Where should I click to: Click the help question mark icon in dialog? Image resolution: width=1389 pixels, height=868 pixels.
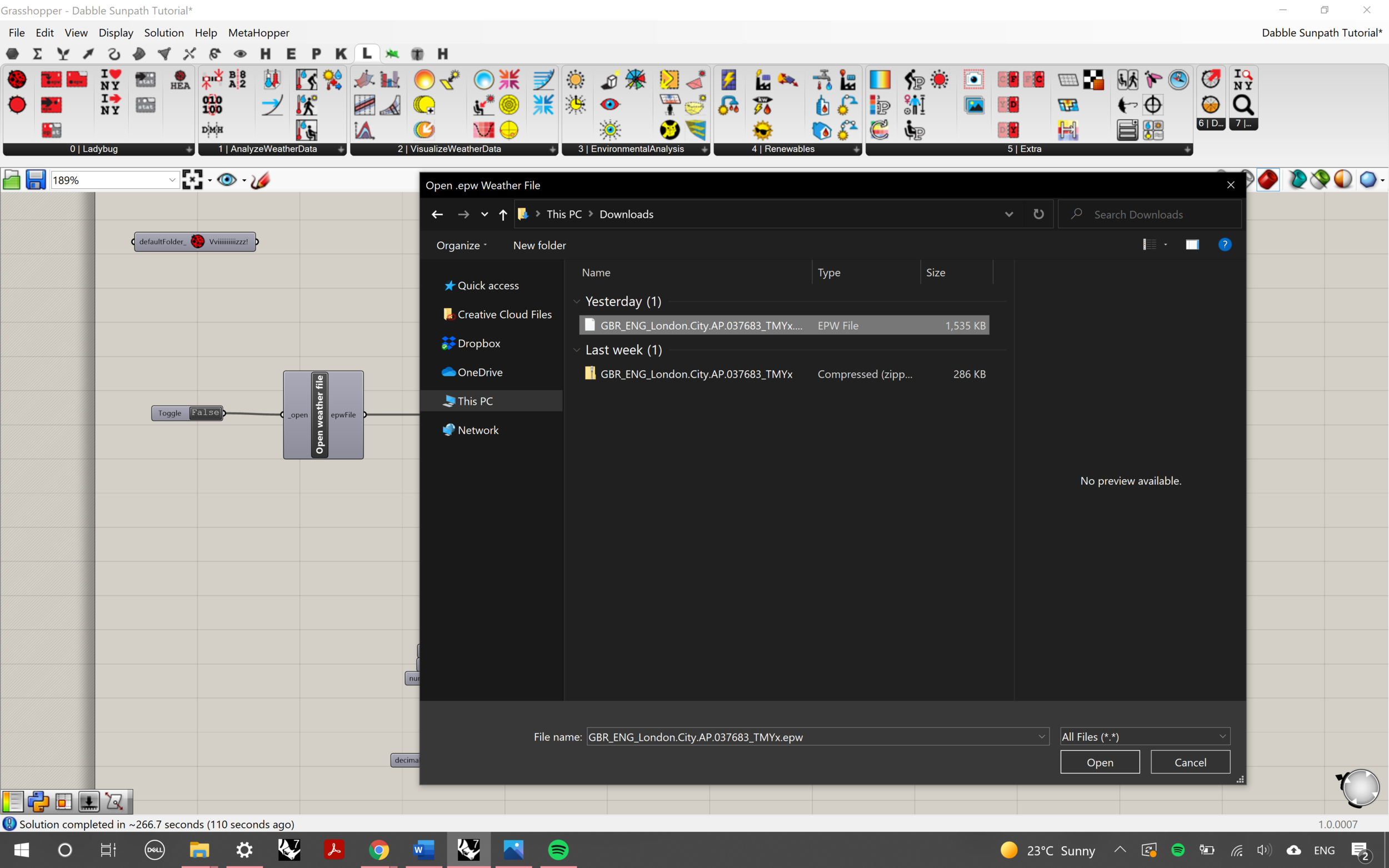pos(1224,244)
